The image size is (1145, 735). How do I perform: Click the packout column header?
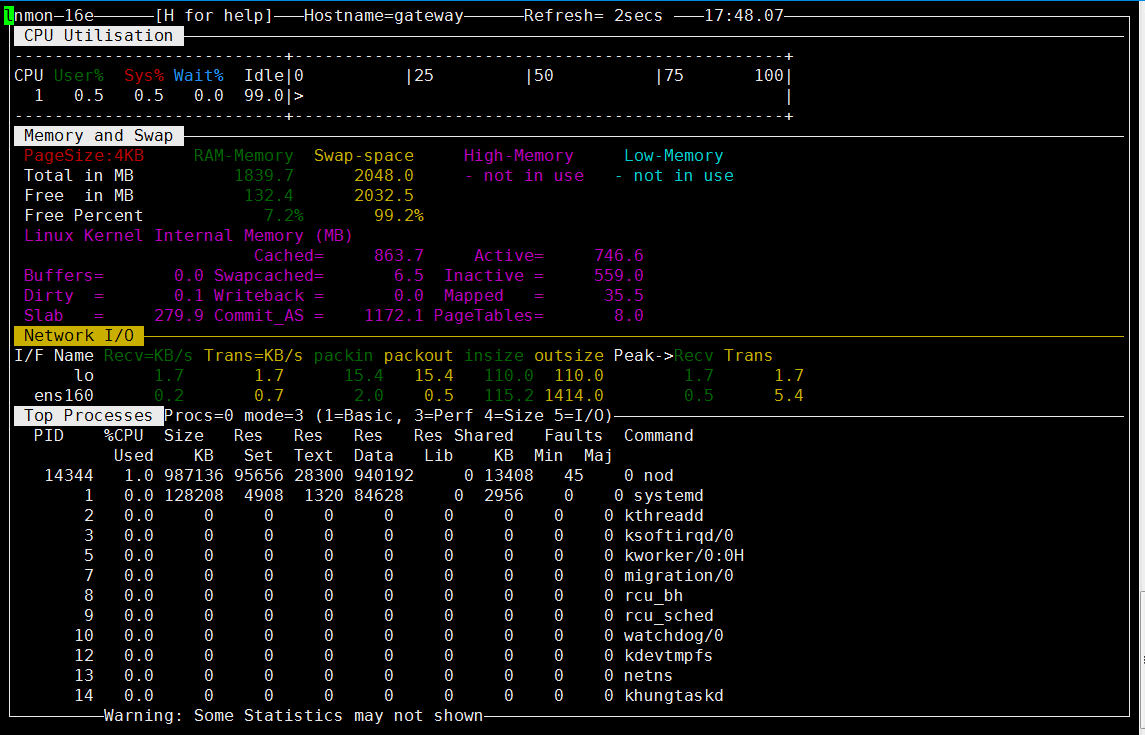pos(418,356)
